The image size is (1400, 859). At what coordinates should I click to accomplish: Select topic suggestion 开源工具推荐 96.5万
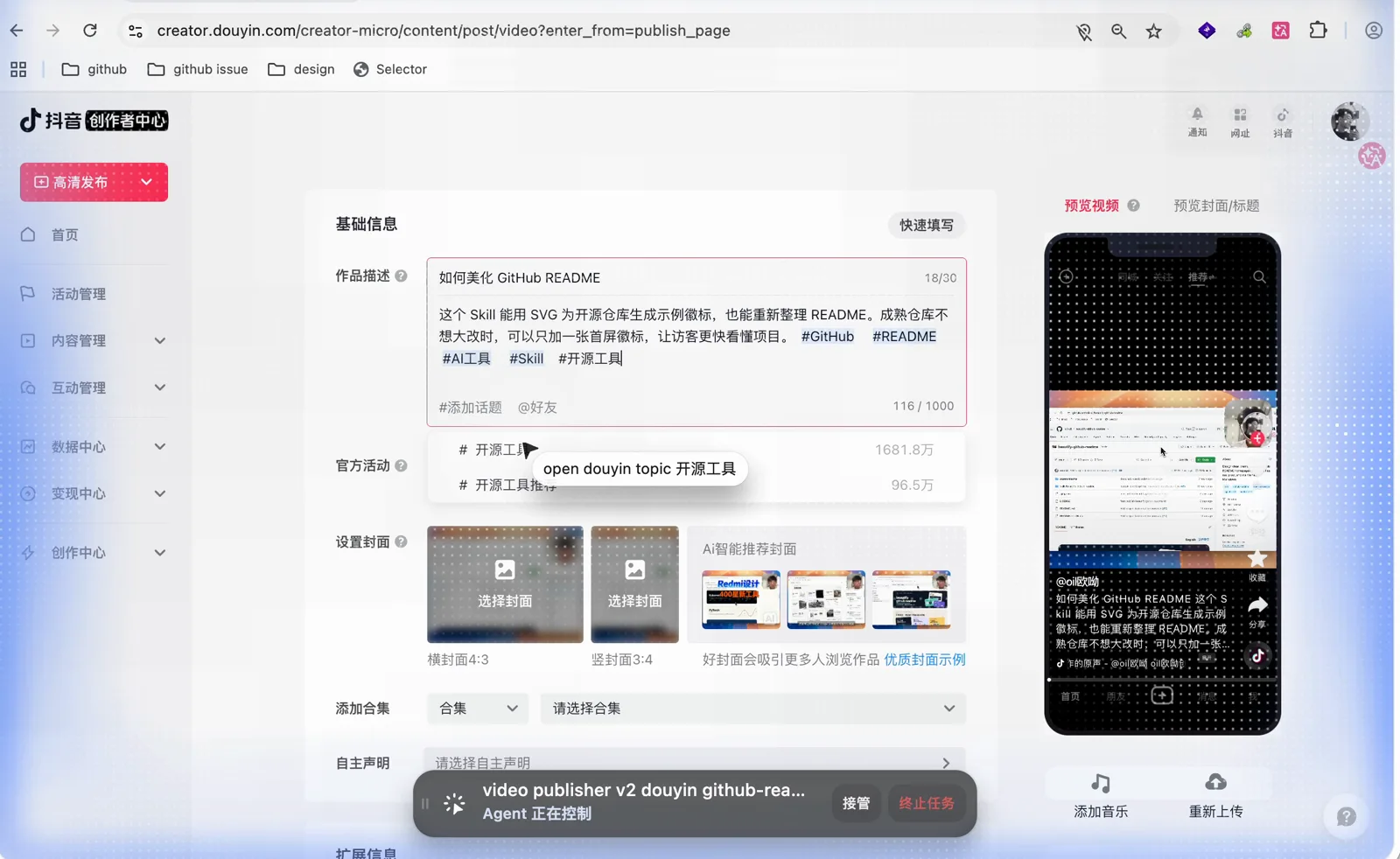[696, 485]
